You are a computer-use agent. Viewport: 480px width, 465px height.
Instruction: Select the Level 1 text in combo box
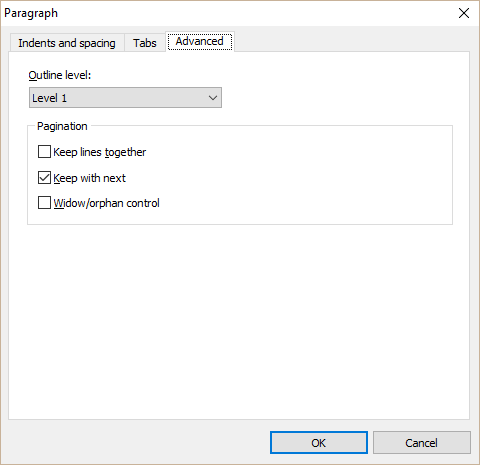(x=50, y=98)
